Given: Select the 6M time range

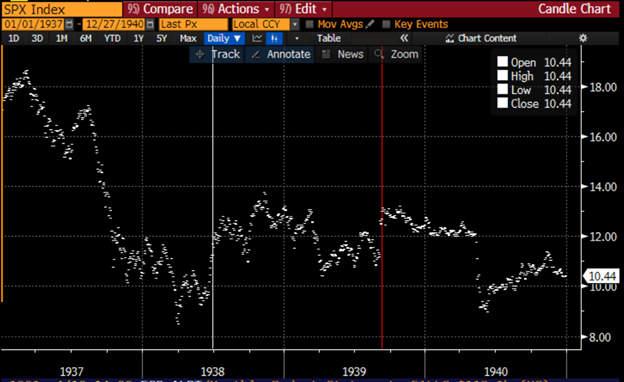Looking at the screenshot, I should pyautogui.click(x=86, y=38).
